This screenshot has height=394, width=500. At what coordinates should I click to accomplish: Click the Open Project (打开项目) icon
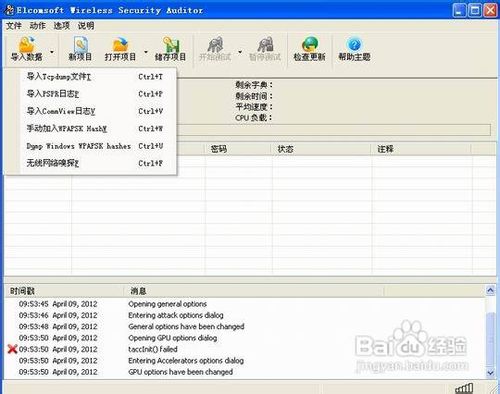coord(120,49)
